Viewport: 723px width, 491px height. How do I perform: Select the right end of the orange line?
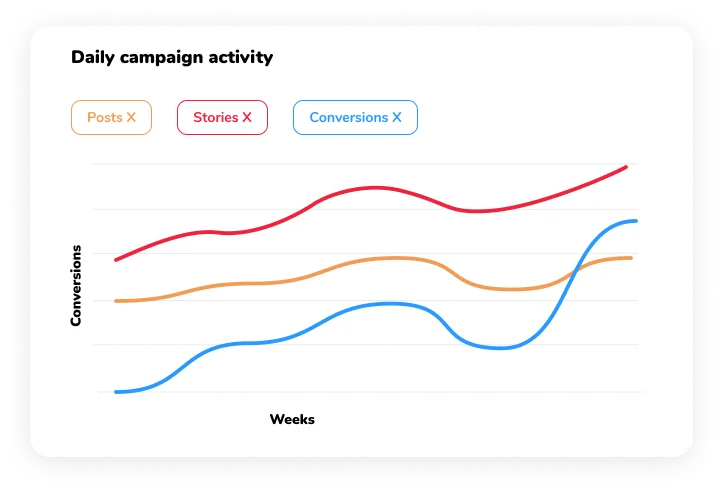pos(631,258)
